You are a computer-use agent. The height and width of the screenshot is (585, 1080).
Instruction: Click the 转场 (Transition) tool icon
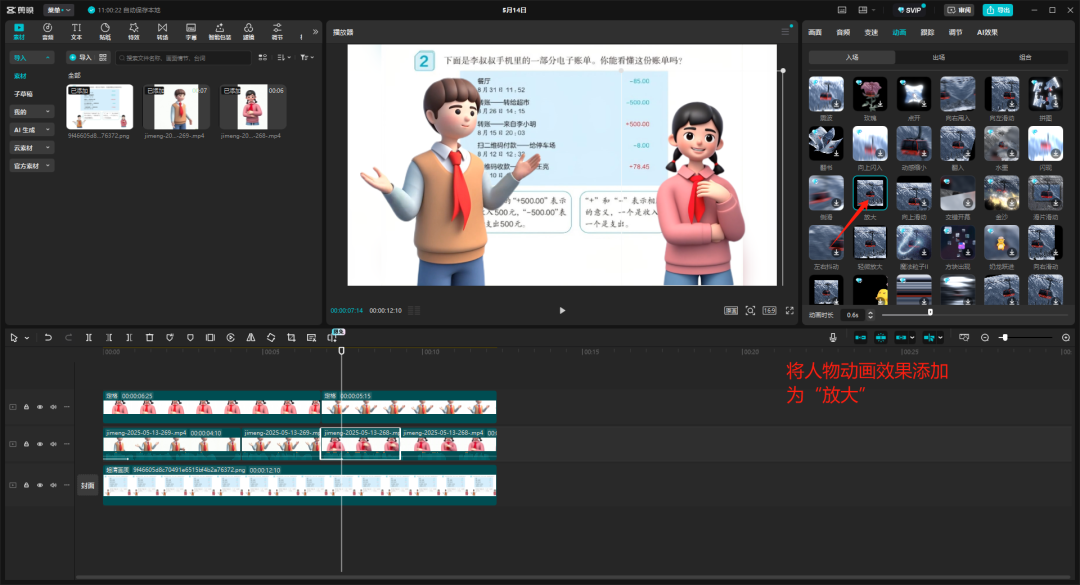coord(162,30)
